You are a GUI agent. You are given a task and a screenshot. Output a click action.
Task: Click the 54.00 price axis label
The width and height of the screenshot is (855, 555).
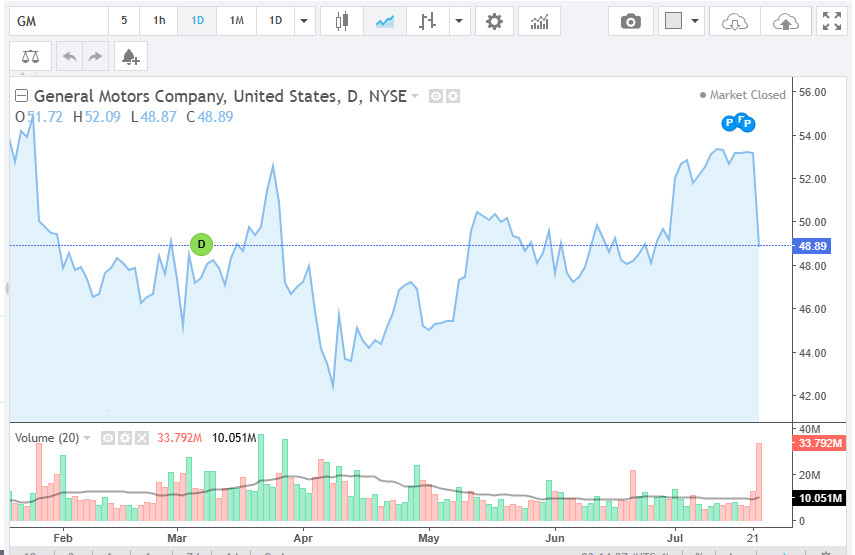(x=812, y=136)
